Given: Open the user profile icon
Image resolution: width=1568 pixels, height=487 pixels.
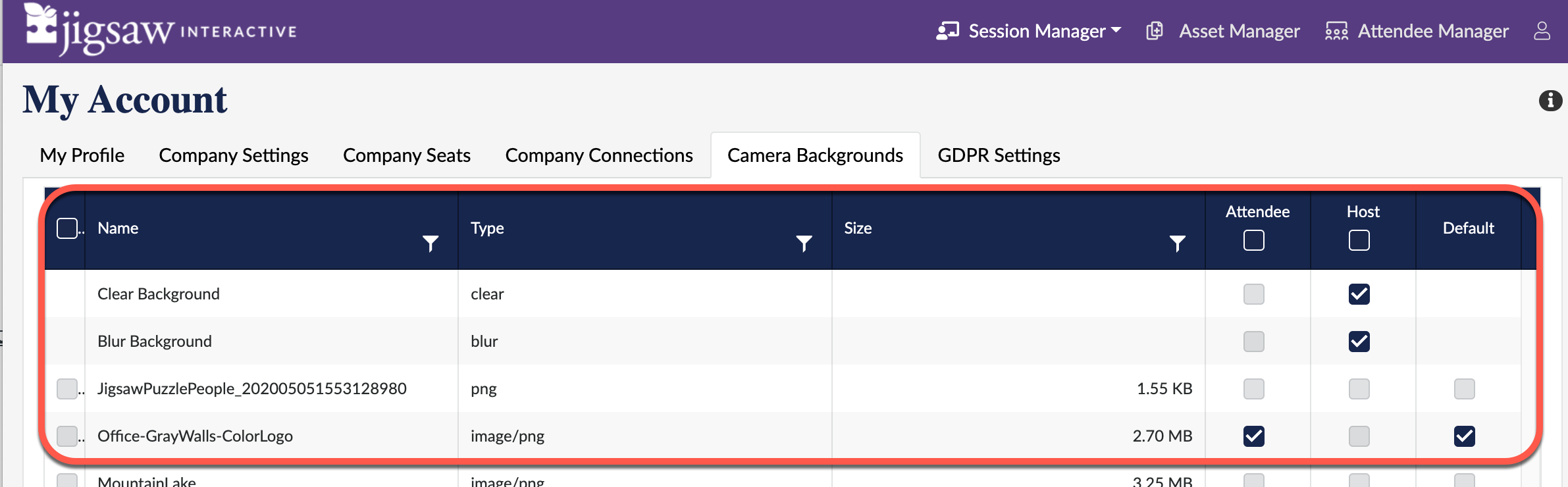Looking at the screenshot, I should pyautogui.click(x=1542, y=31).
